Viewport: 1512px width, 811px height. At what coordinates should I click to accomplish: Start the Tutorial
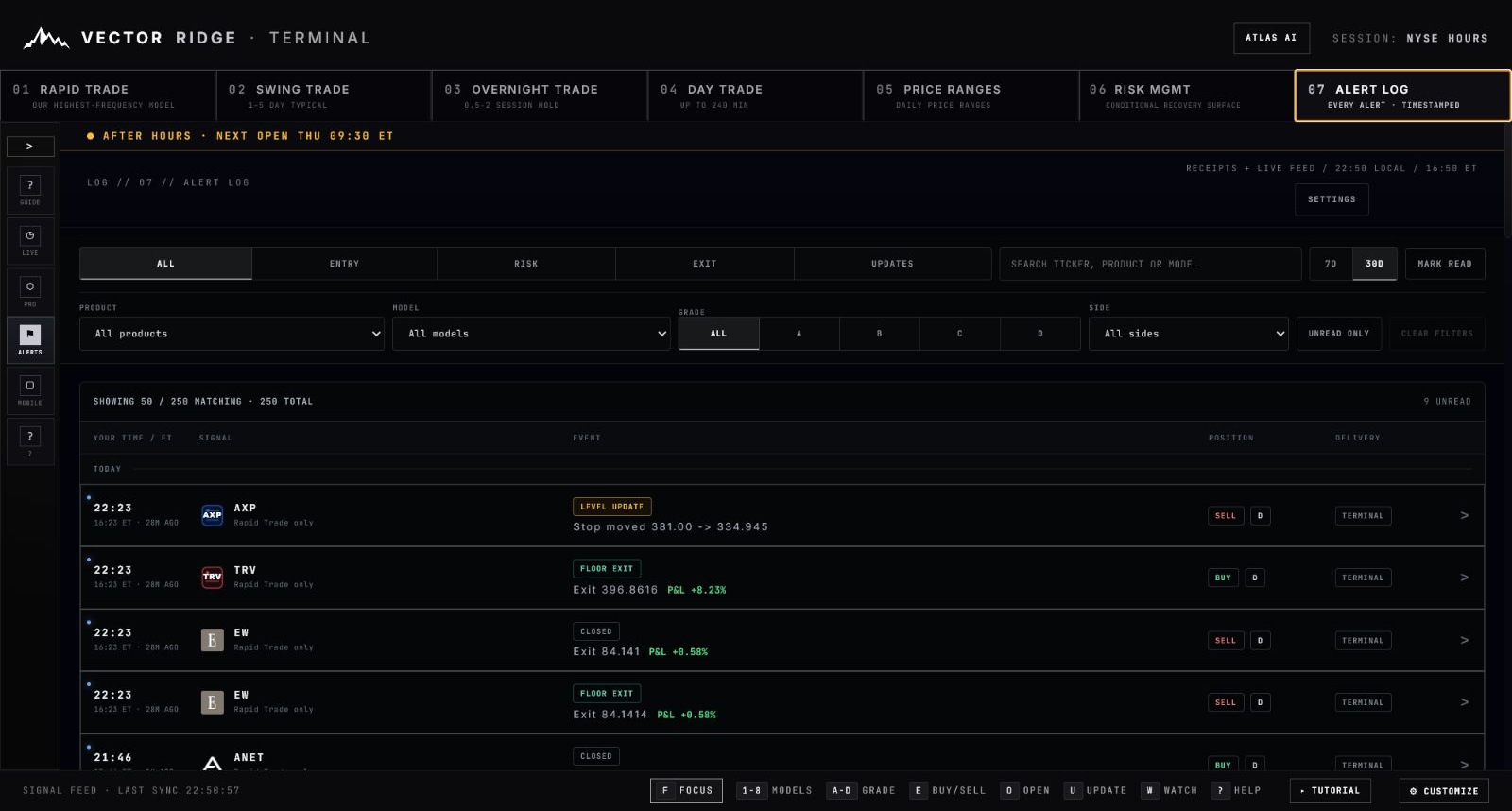[x=1331, y=791]
